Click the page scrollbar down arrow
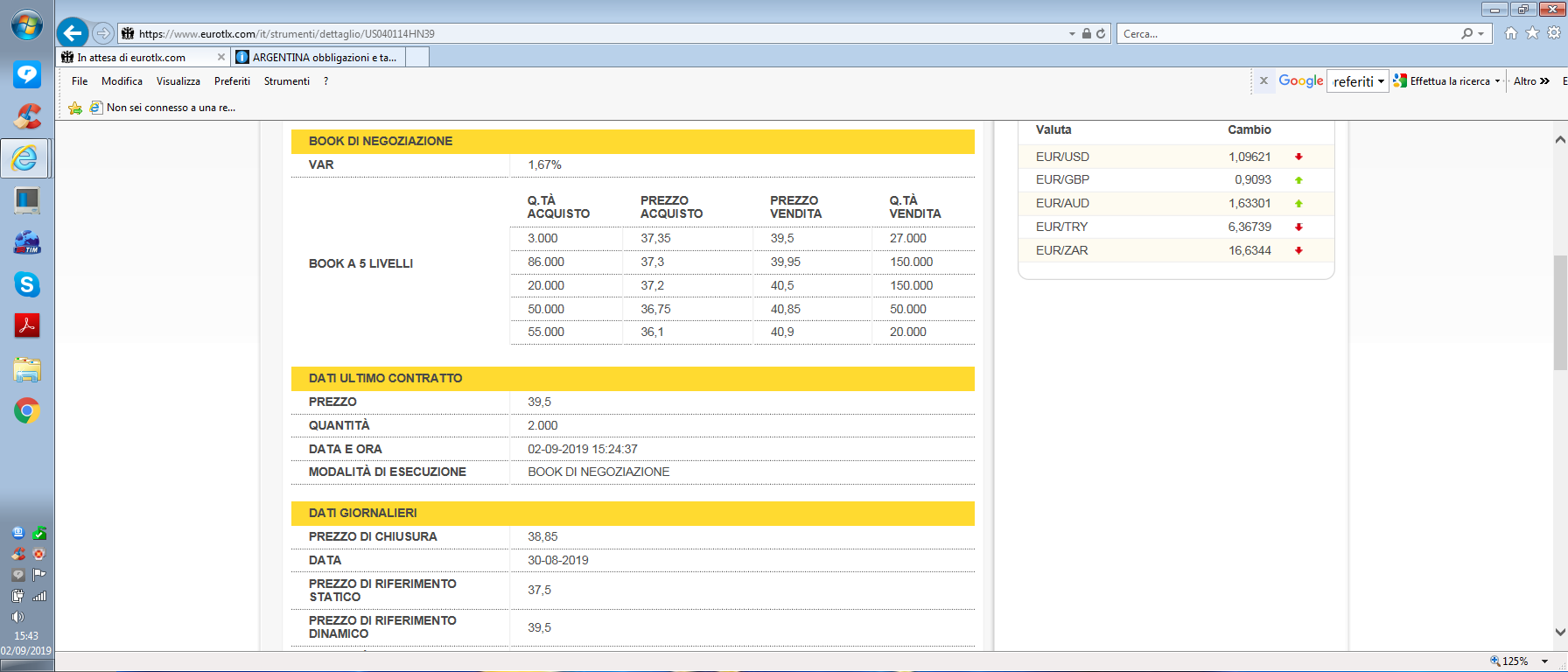 tap(1559, 631)
